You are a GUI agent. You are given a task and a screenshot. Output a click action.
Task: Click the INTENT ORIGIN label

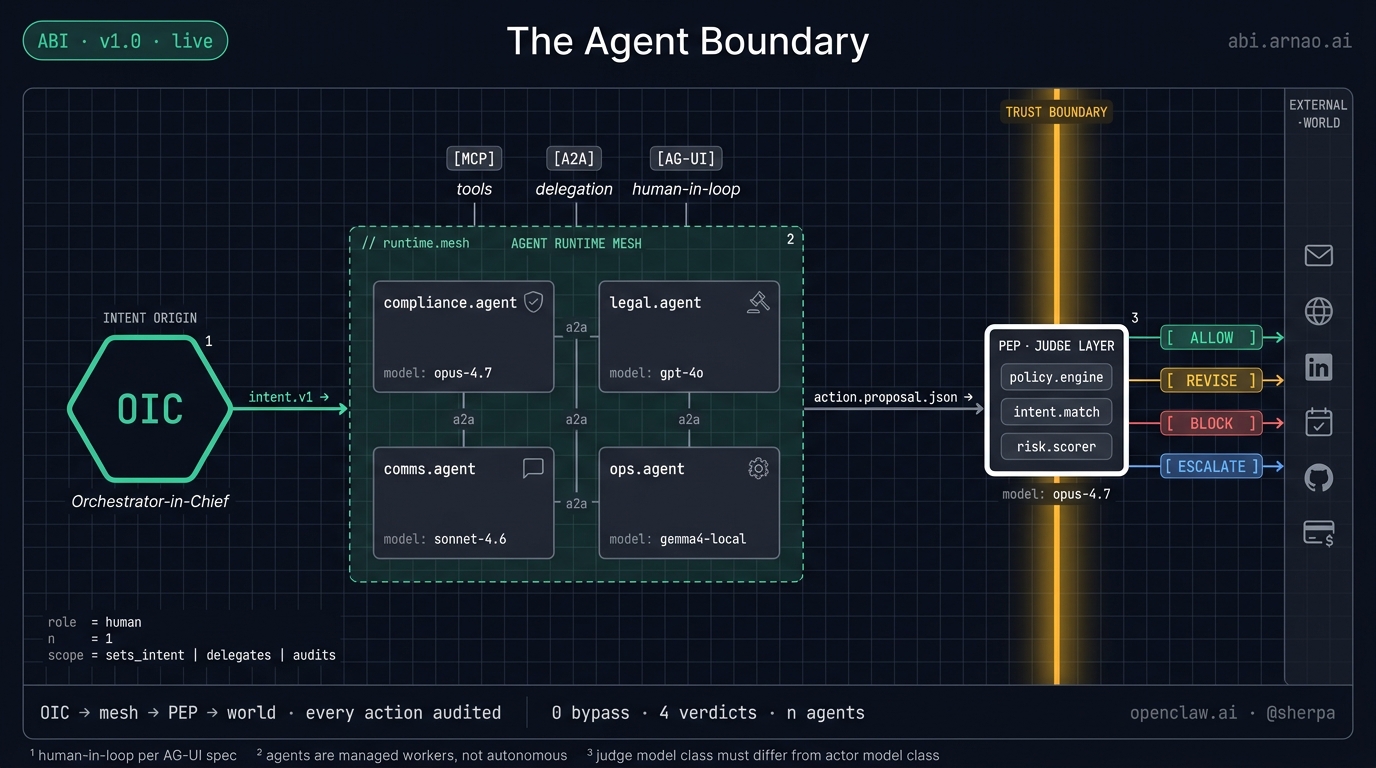[150, 318]
